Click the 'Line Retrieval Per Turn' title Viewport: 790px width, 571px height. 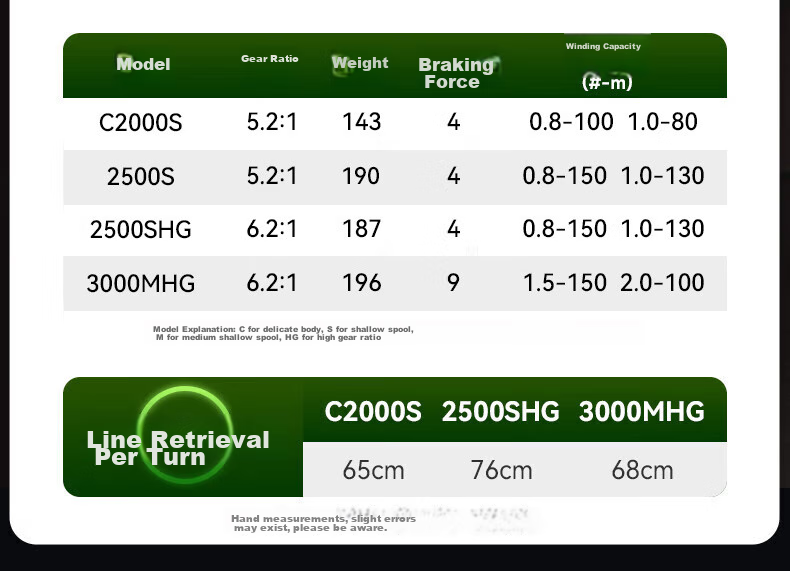click(178, 449)
